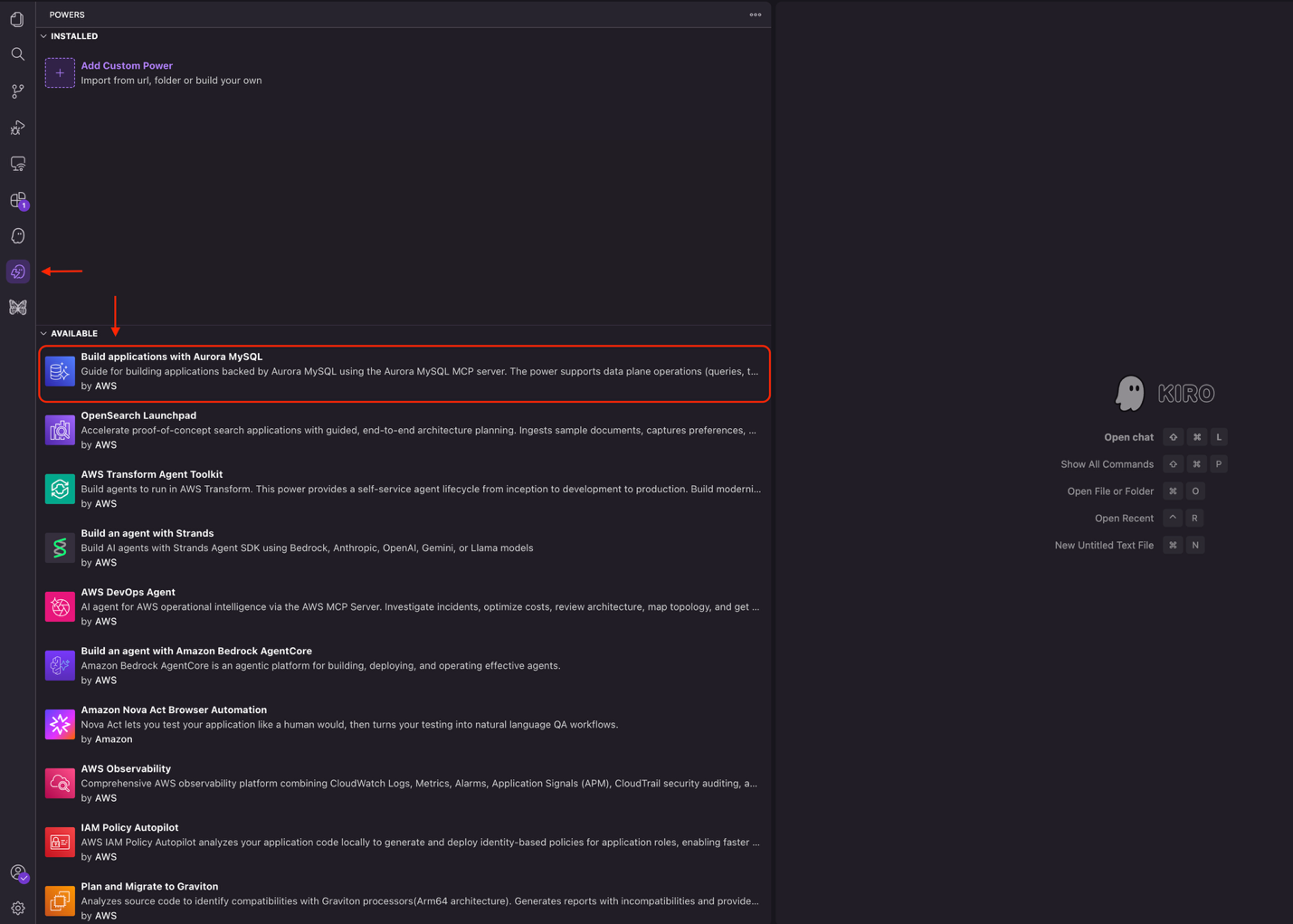The height and width of the screenshot is (924, 1293).
Task: Click the Plan and Migrate to Graviton icon
Action: click(60, 900)
